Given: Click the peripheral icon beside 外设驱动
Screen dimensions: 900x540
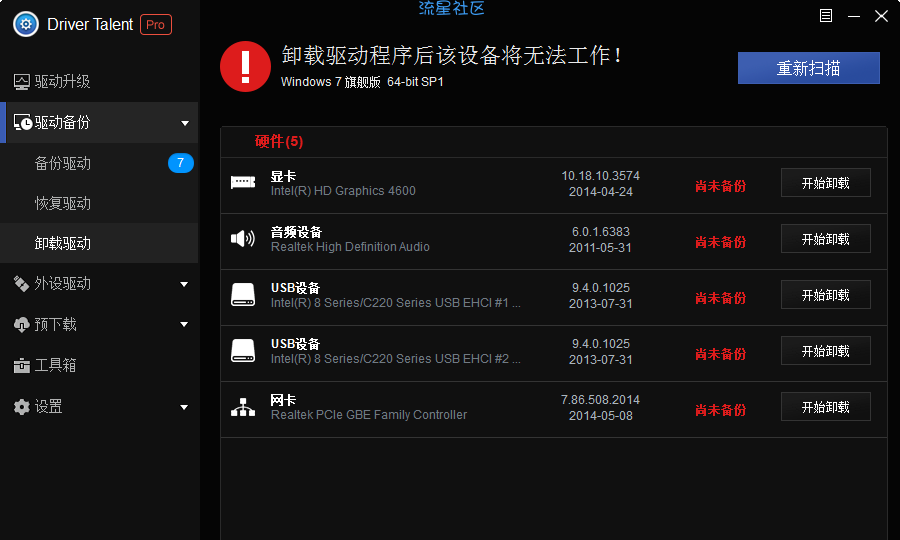Looking at the screenshot, I should click(x=21, y=283).
